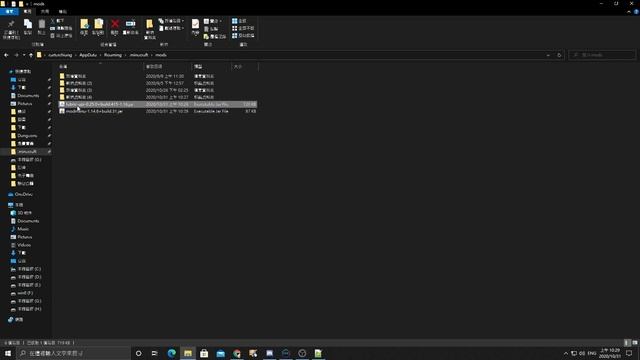The image size is (640, 360).
Task: Switch to the Share ribbon tab
Action: point(45,11)
